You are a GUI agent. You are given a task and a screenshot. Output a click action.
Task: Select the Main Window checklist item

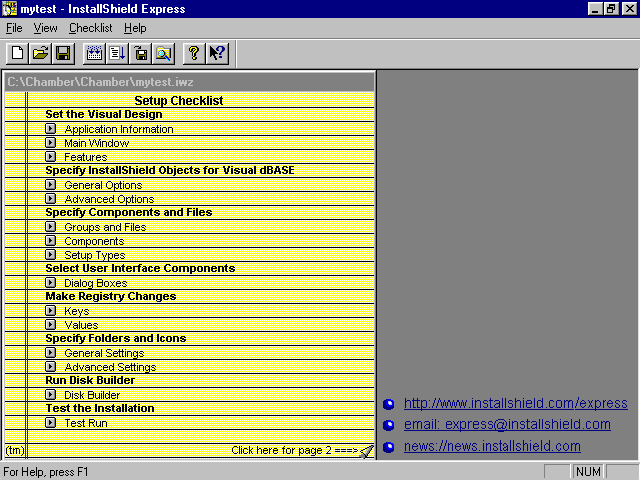[x=97, y=143]
